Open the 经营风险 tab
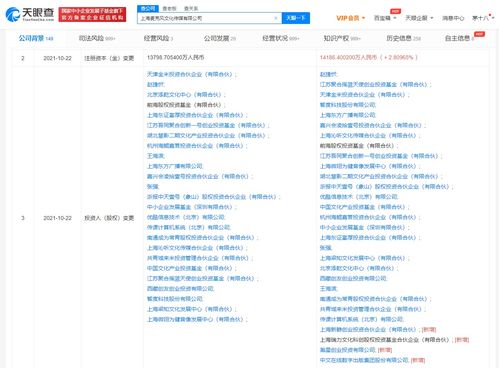499x368 pixels. click(x=158, y=38)
